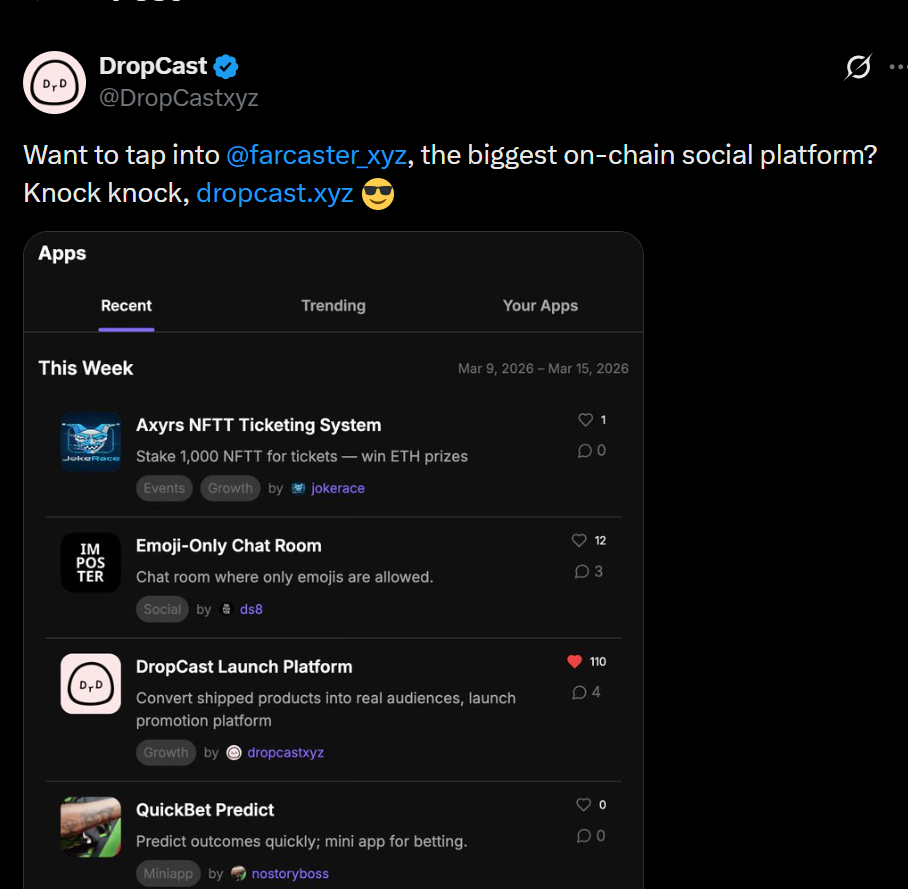908x889 pixels.
Task: Click the Grok icon on the post
Action: [858, 67]
